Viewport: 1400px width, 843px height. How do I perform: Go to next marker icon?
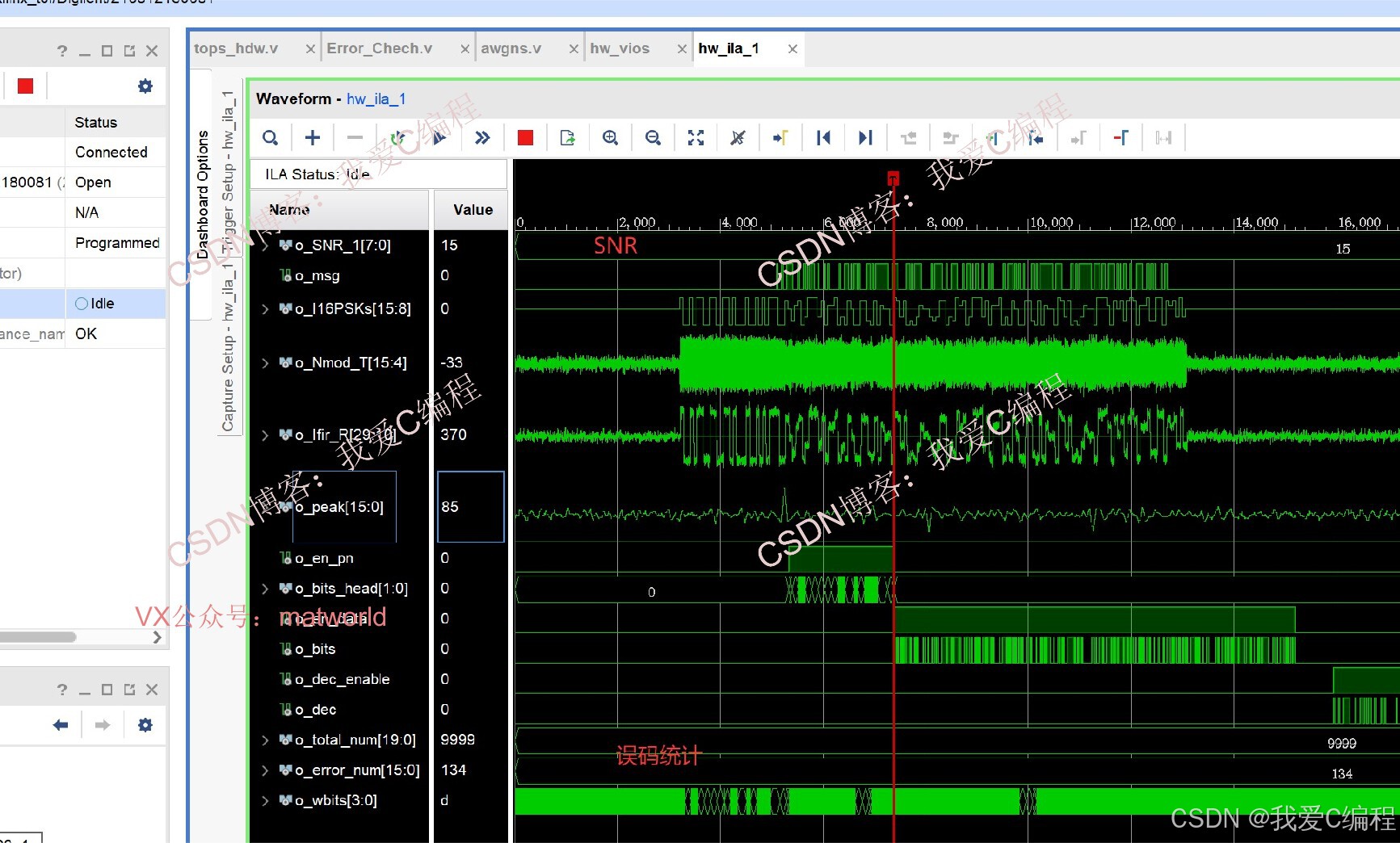click(1078, 138)
